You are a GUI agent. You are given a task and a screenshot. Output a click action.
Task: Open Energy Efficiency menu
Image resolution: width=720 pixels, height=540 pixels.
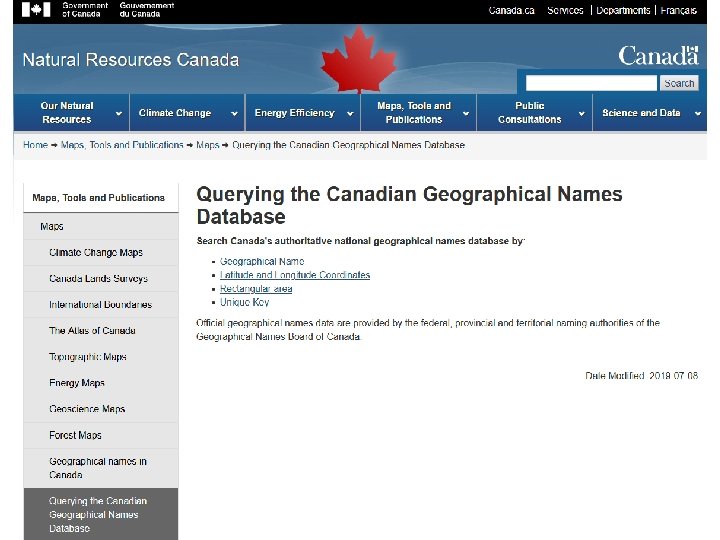pos(303,112)
